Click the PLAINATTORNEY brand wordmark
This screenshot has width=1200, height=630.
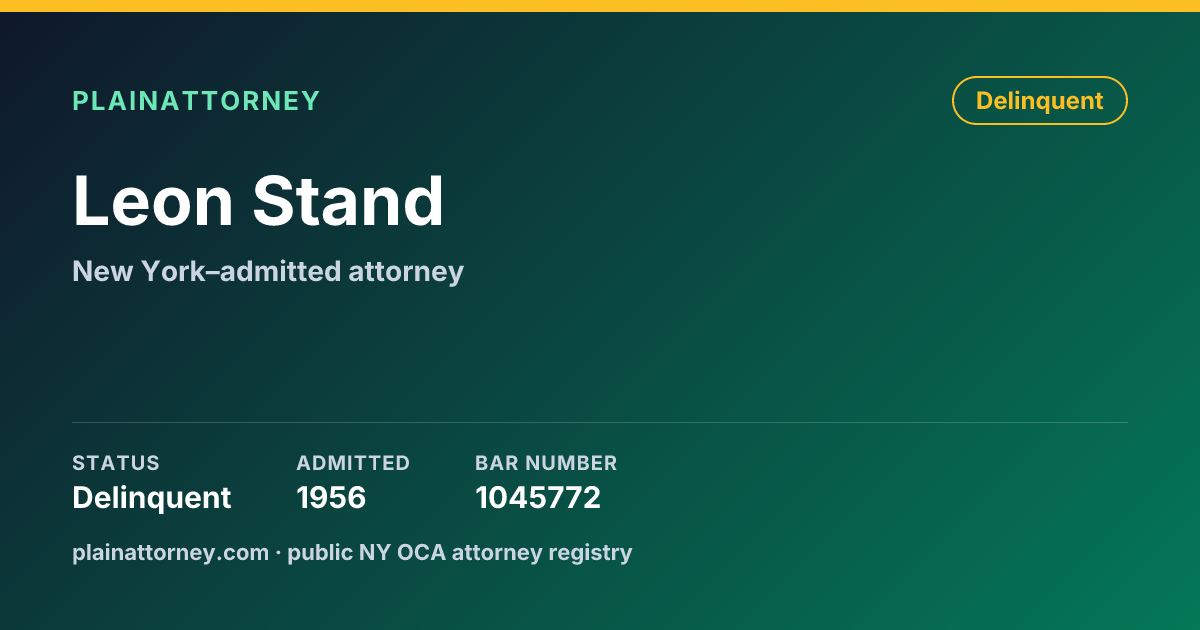tap(196, 101)
